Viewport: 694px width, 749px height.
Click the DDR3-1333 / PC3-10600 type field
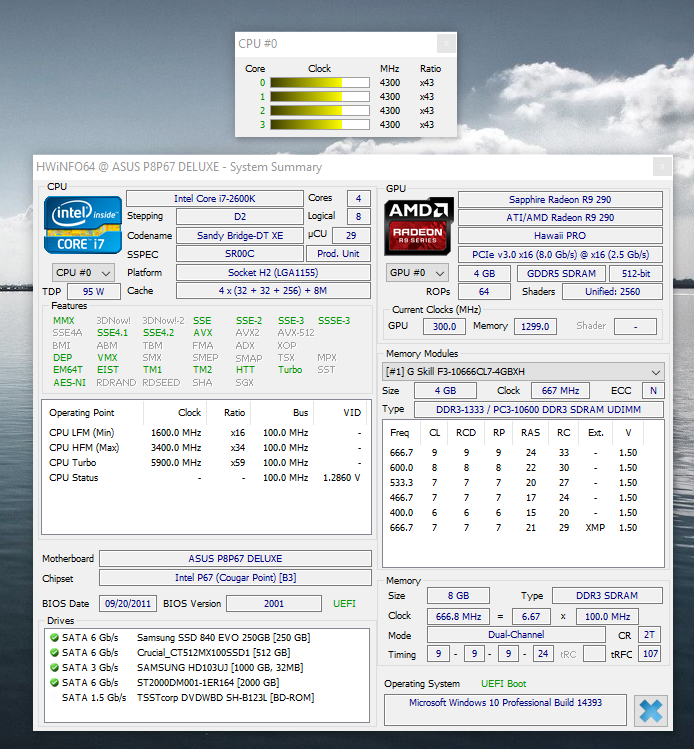tap(538, 409)
